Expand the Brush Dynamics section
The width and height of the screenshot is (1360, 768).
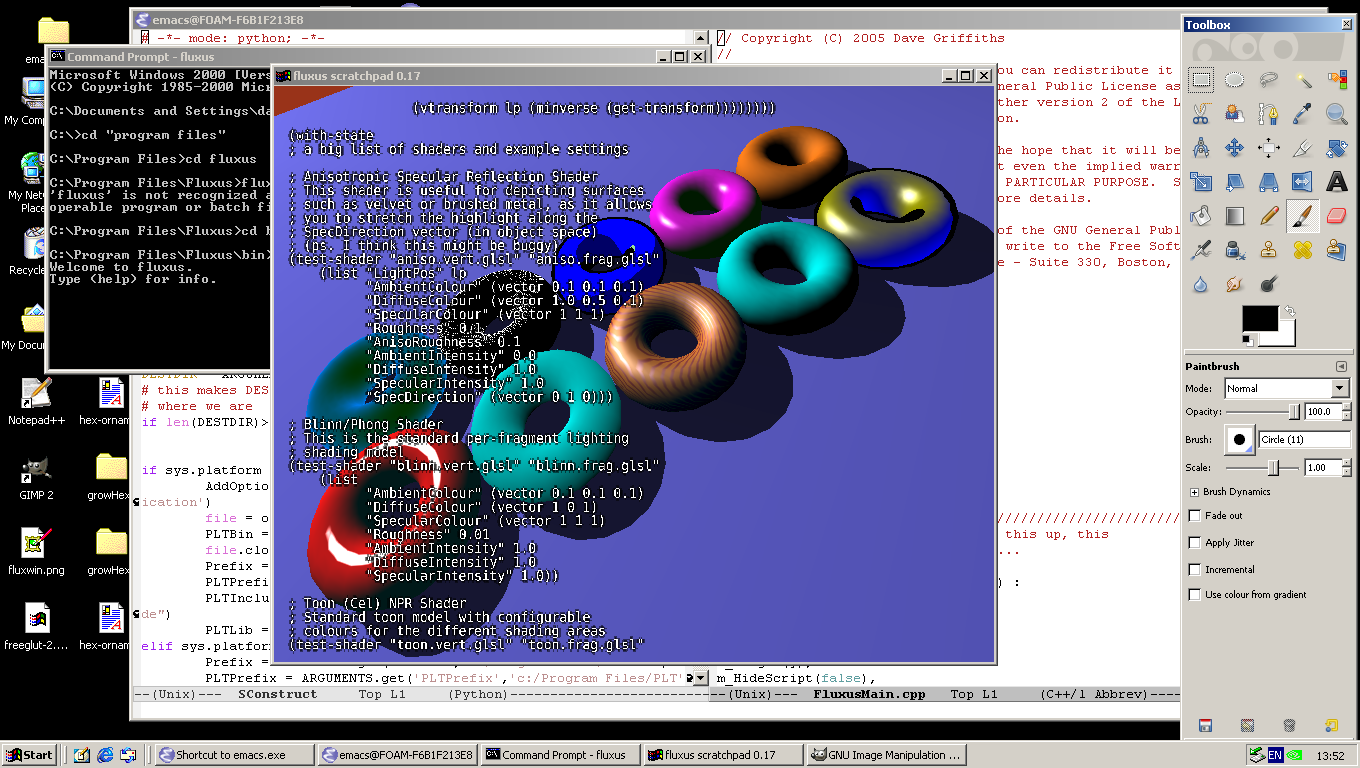(x=1194, y=492)
